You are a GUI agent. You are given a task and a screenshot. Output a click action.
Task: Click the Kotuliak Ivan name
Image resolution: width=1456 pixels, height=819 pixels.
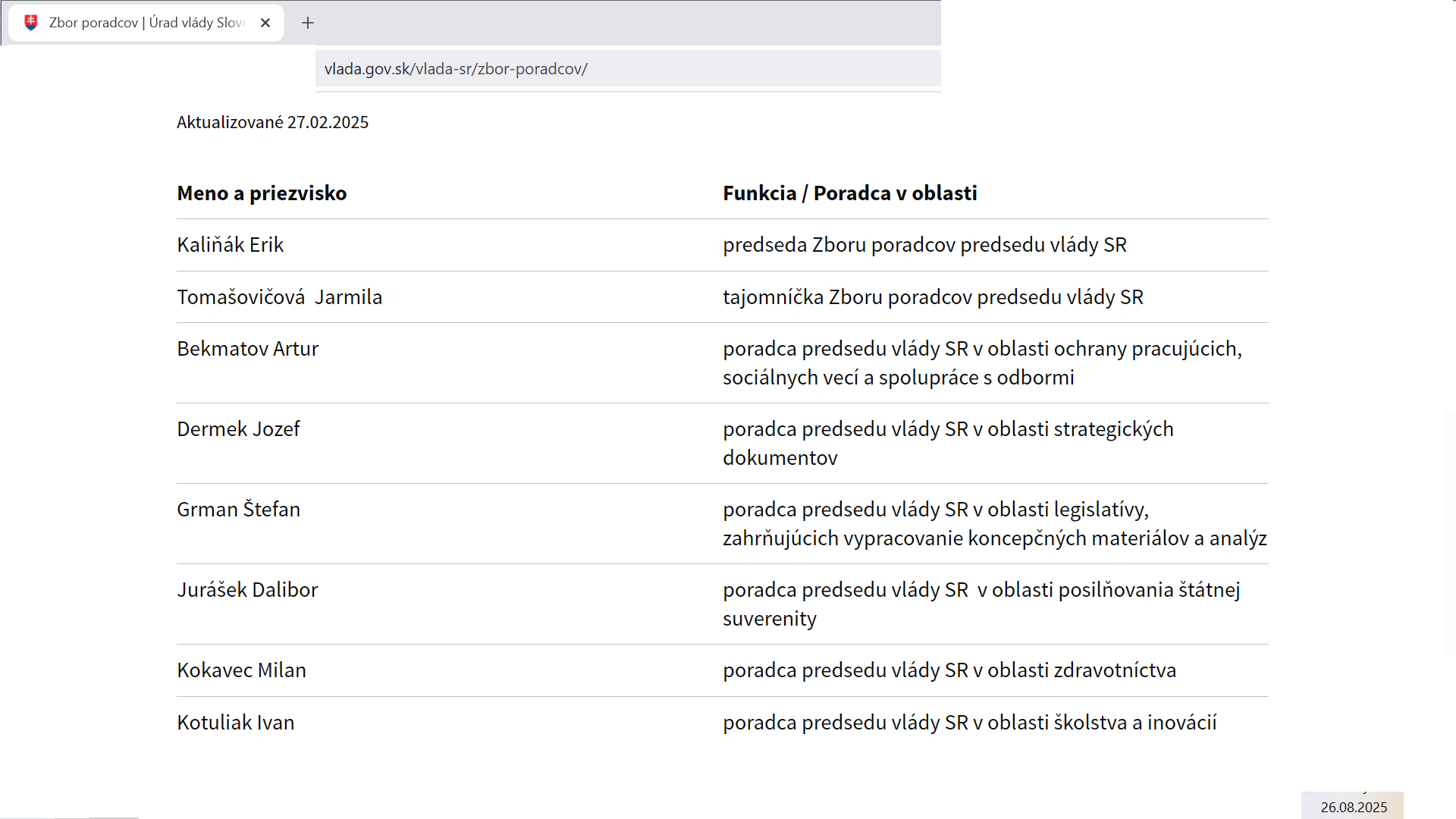click(x=235, y=723)
